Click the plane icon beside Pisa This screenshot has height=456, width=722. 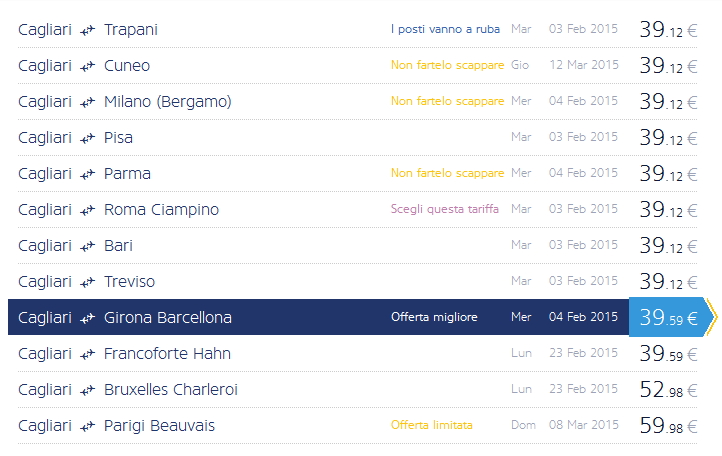(x=88, y=138)
